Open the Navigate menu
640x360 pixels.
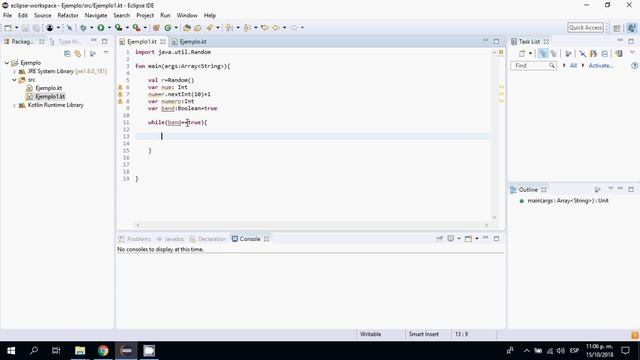(x=96, y=16)
